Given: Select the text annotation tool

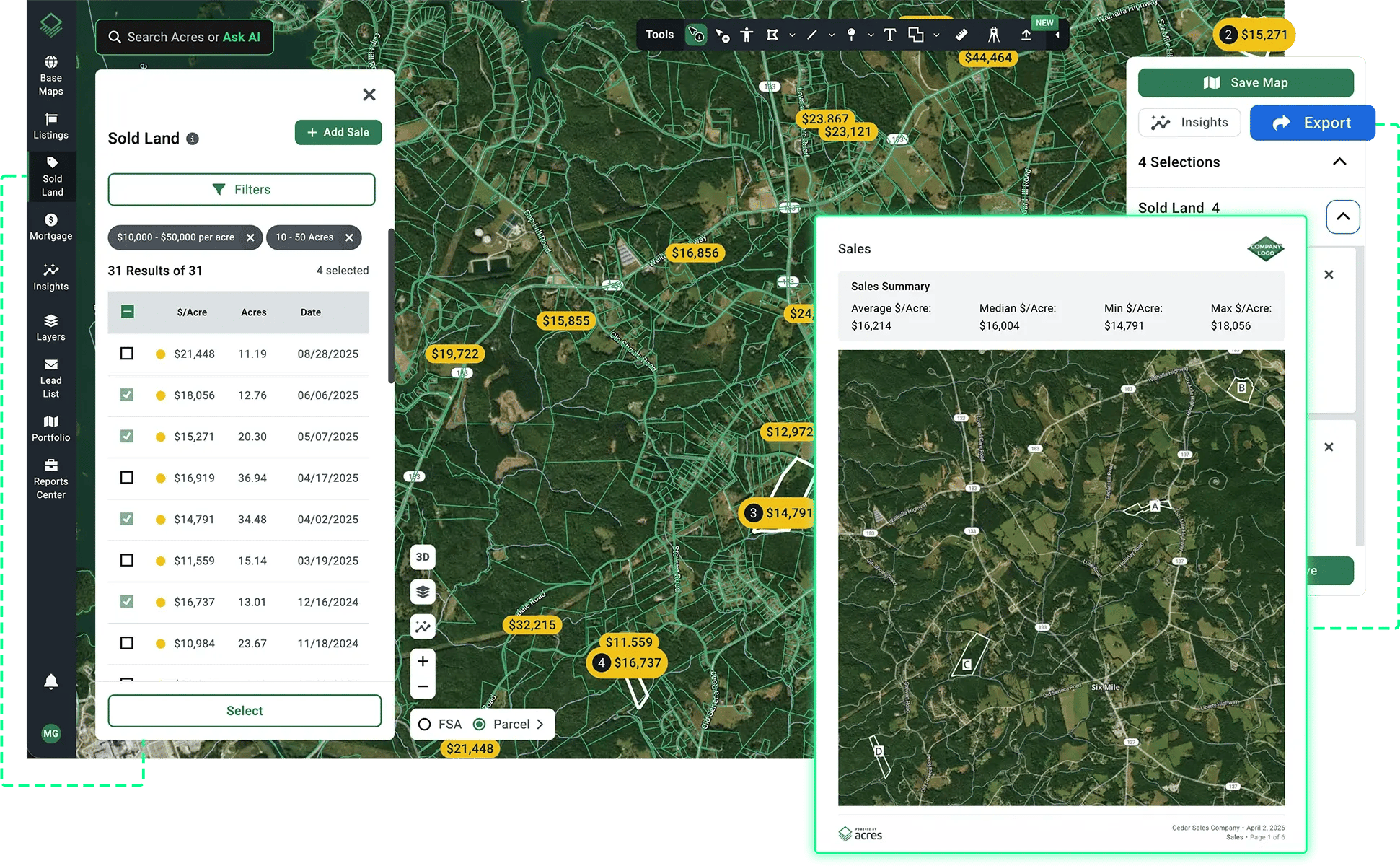Looking at the screenshot, I should [x=889, y=35].
